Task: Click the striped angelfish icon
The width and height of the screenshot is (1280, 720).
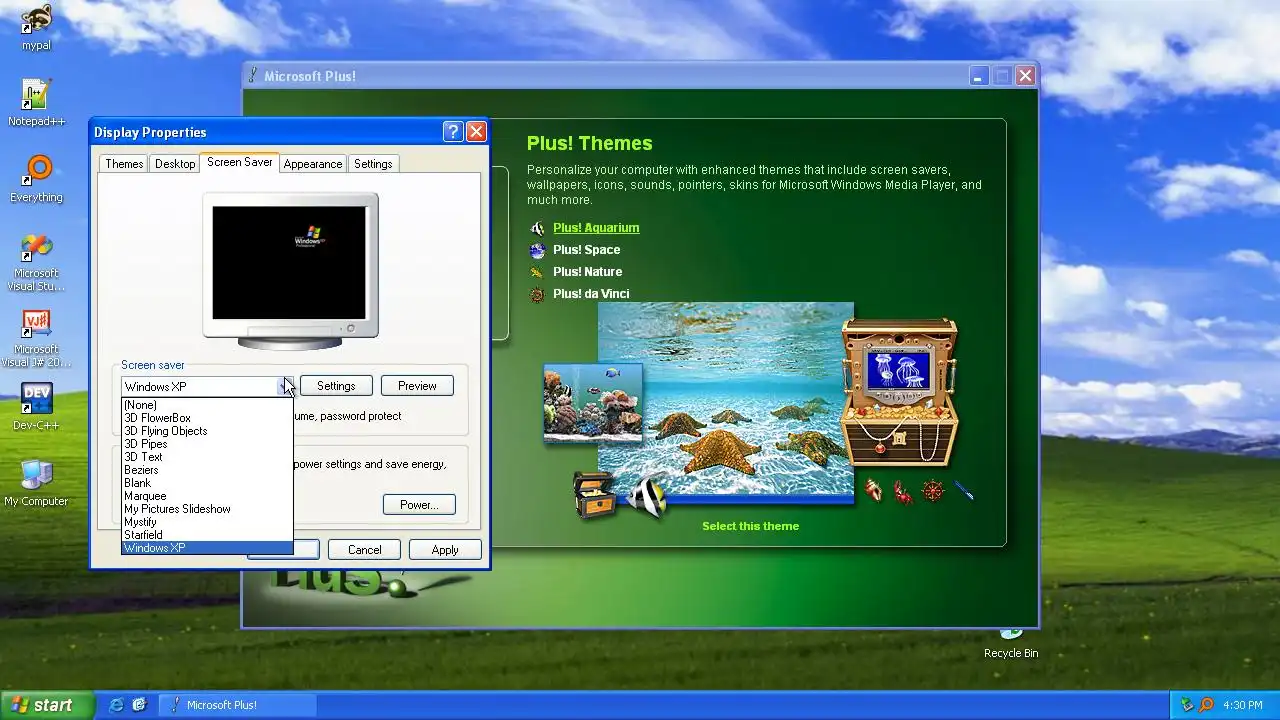Action: (647, 496)
